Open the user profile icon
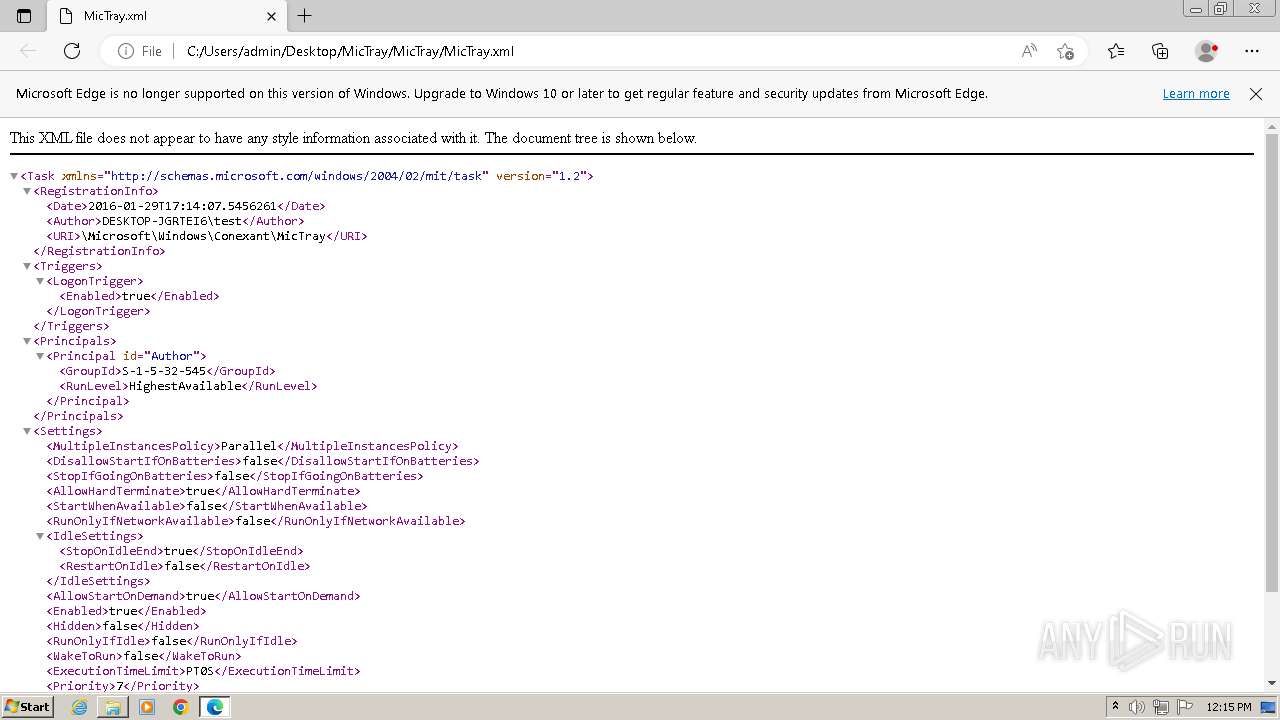The width and height of the screenshot is (1280, 720). [1207, 51]
